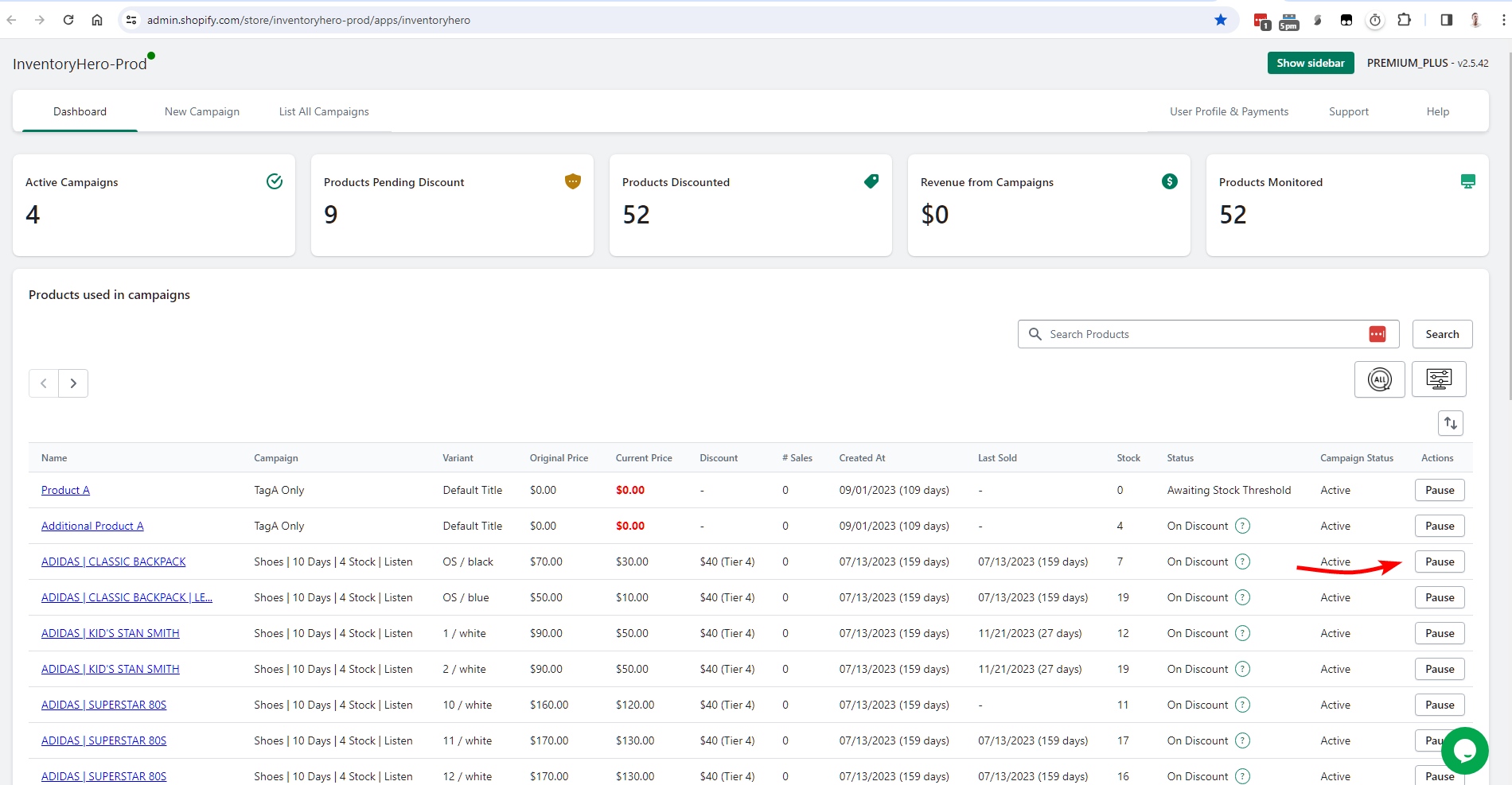Pause the KID'S STAN SMITH 2 / white row
1512x785 pixels.
pos(1440,669)
